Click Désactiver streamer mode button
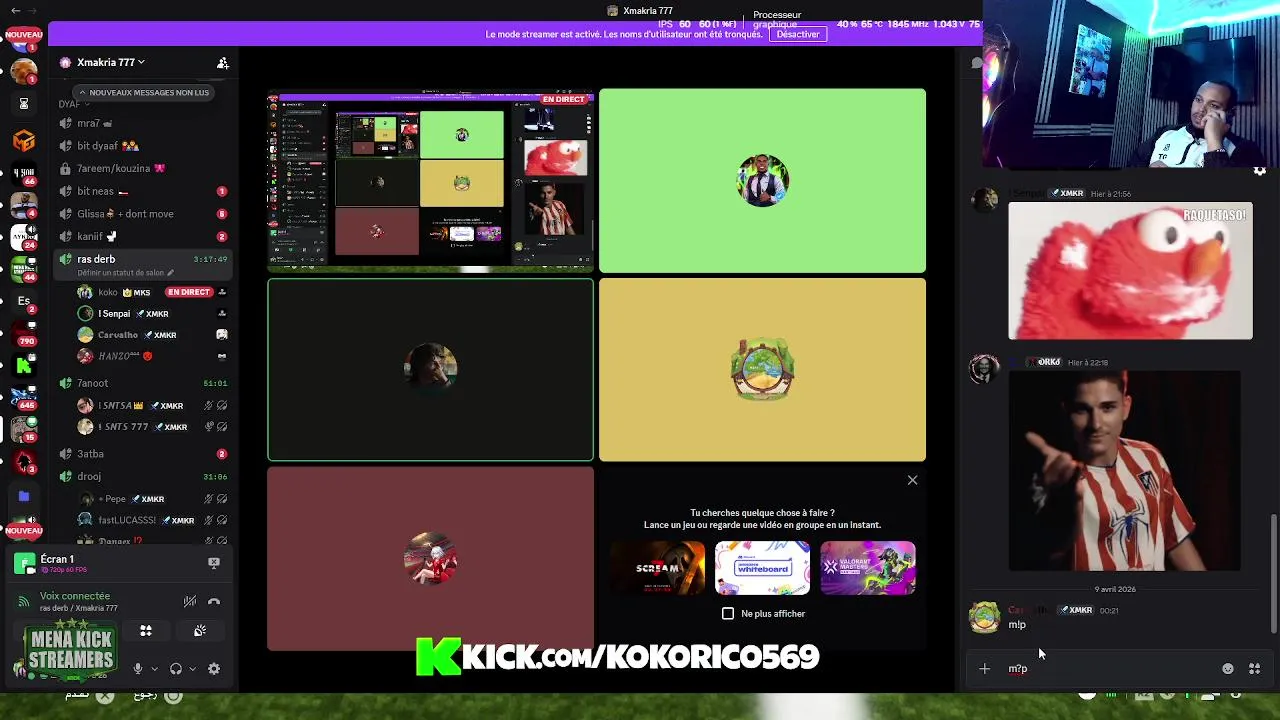 pyautogui.click(x=798, y=34)
